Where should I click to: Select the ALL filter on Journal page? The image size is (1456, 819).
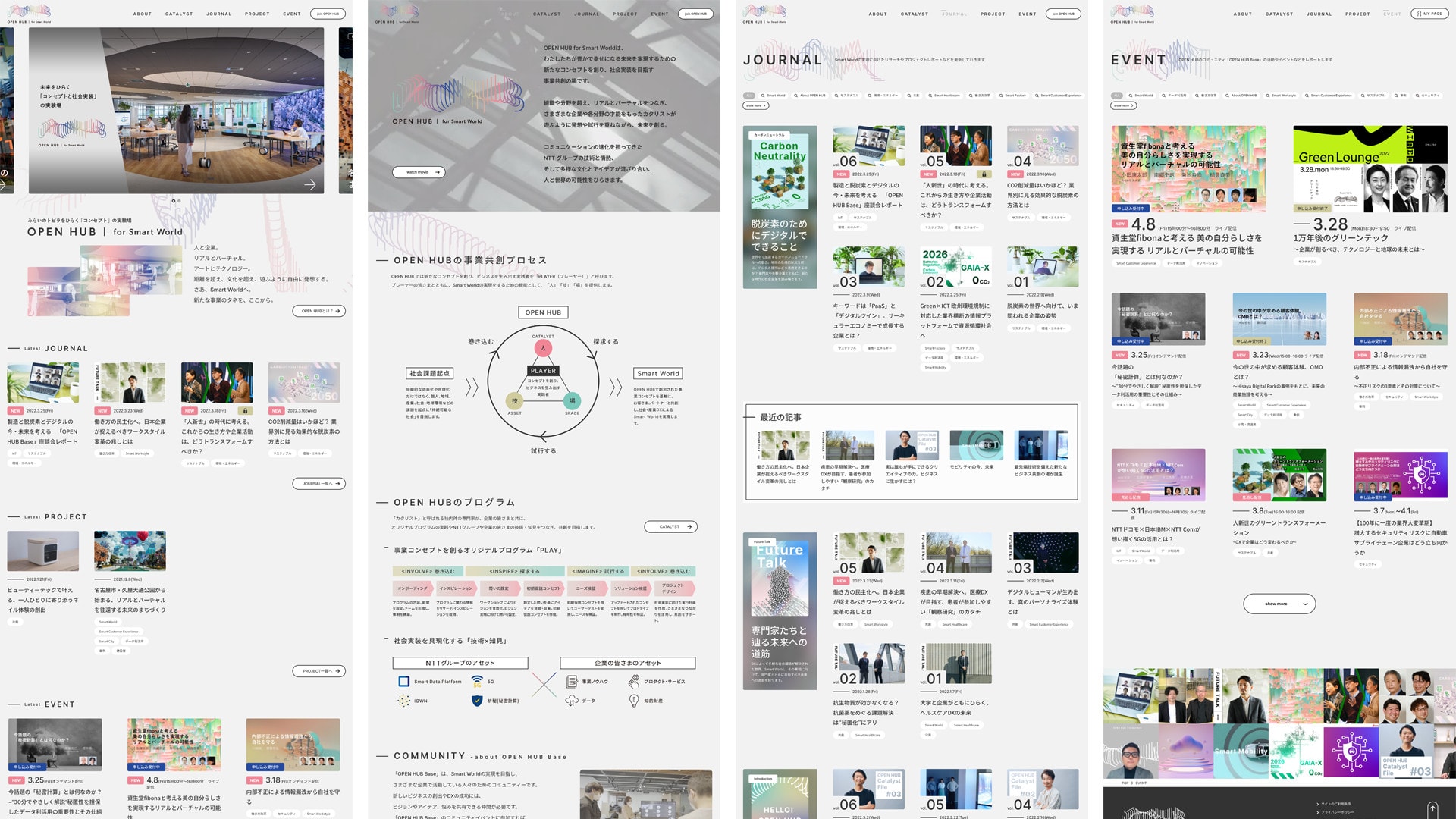[749, 96]
